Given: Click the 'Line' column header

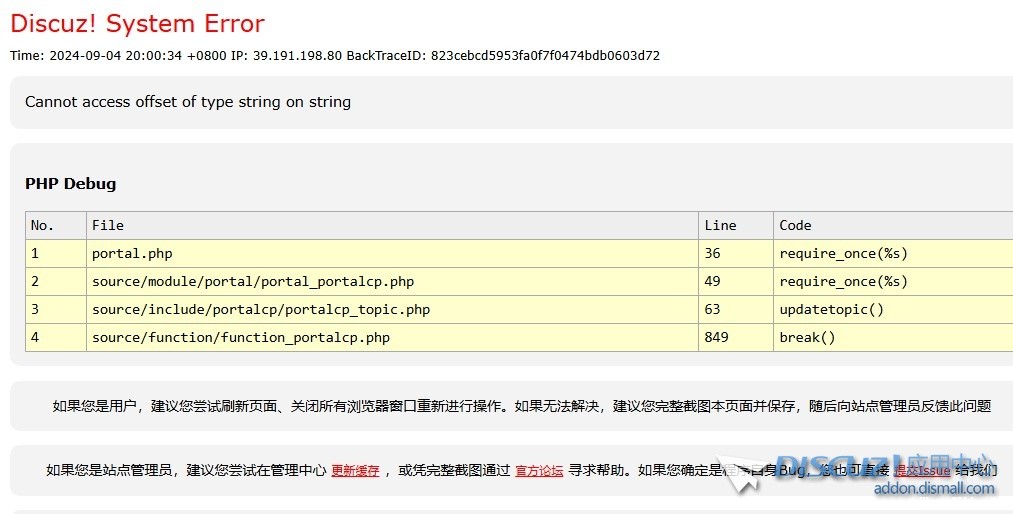Looking at the screenshot, I should [720, 225].
